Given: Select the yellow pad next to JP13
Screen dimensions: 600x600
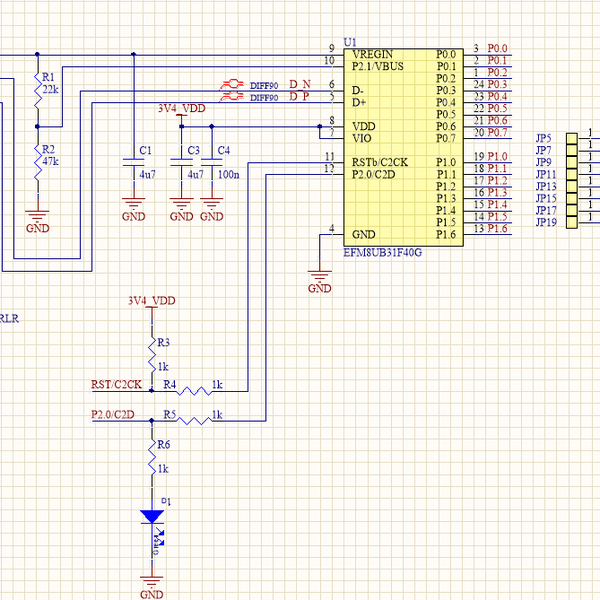Looking at the screenshot, I should pos(572,187).
